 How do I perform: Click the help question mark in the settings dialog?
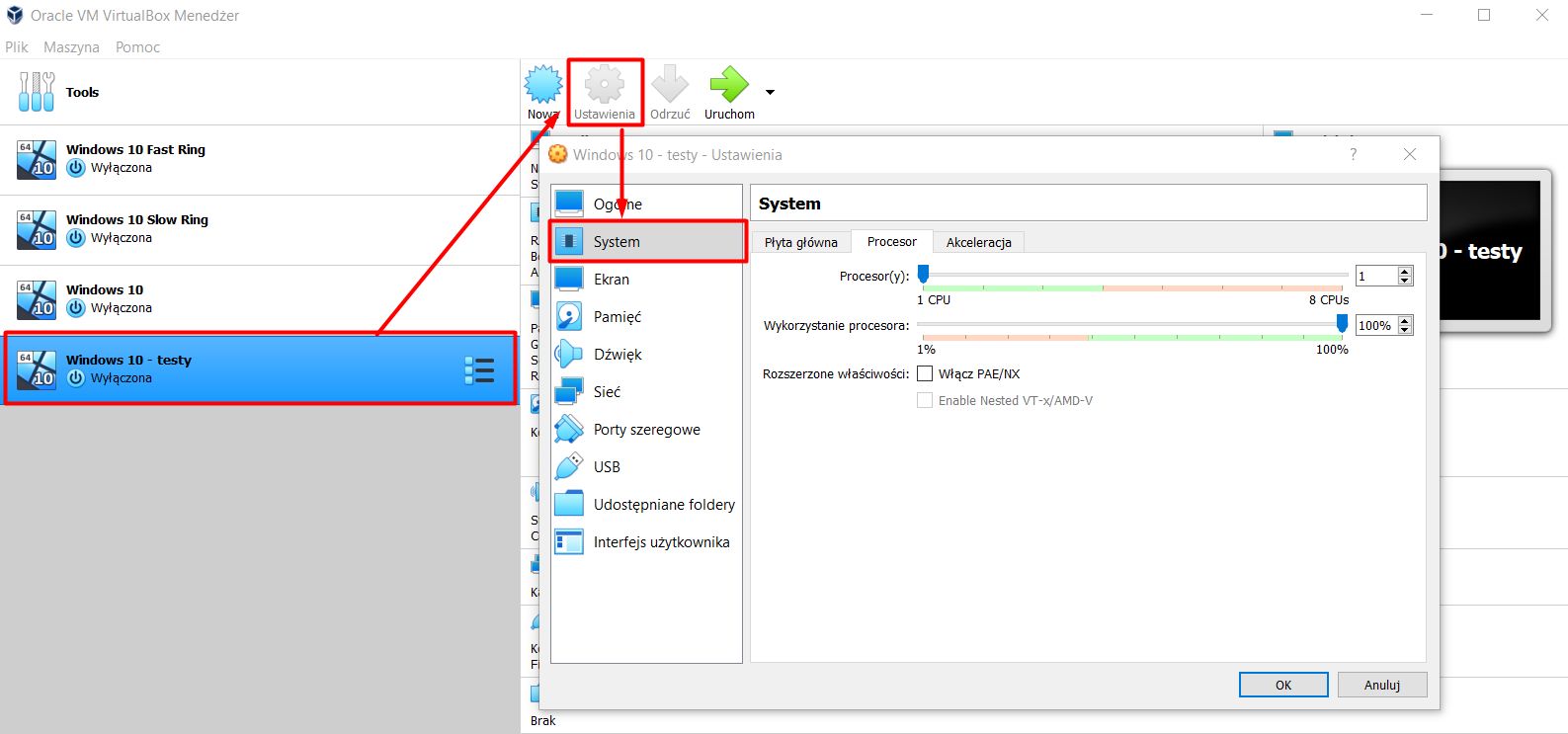1354,154
